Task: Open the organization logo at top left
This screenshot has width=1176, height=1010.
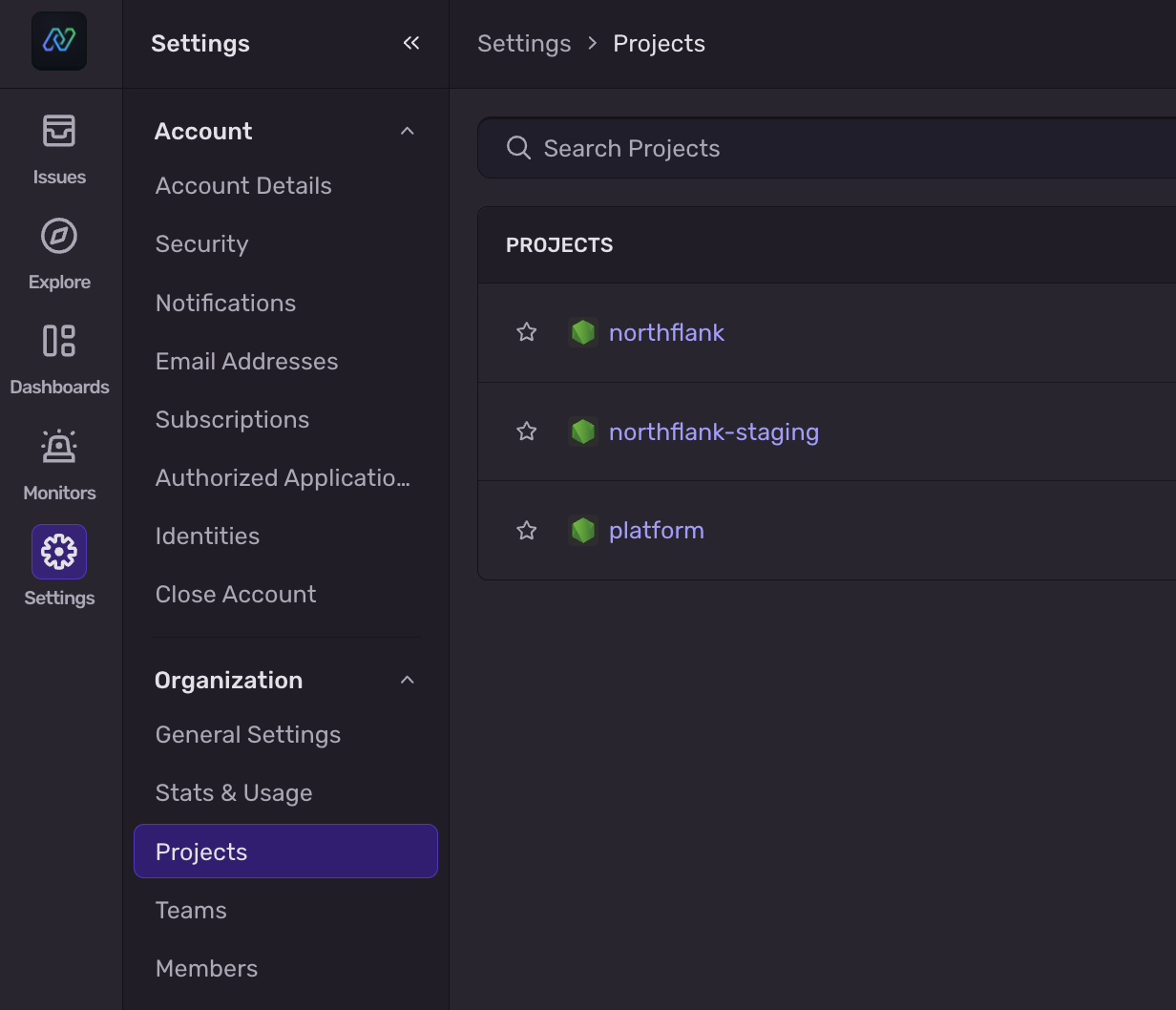Action: 59,41
